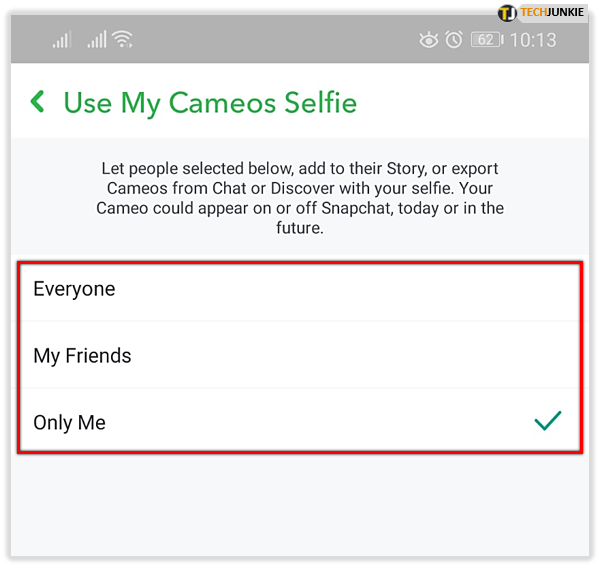Go back using the green arrow
600x567 pixels.
38,102
